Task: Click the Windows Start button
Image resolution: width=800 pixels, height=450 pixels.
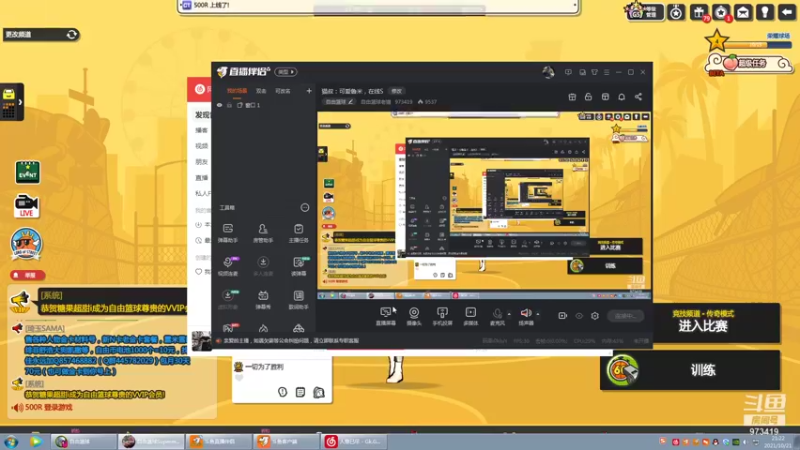Action: 11,441
